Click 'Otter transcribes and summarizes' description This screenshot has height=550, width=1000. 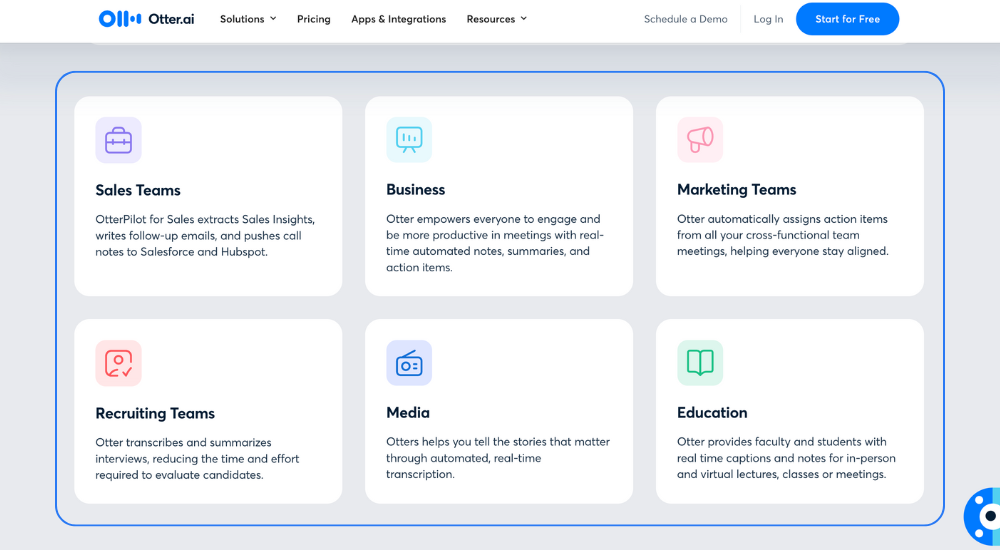[x=197, y=459]
